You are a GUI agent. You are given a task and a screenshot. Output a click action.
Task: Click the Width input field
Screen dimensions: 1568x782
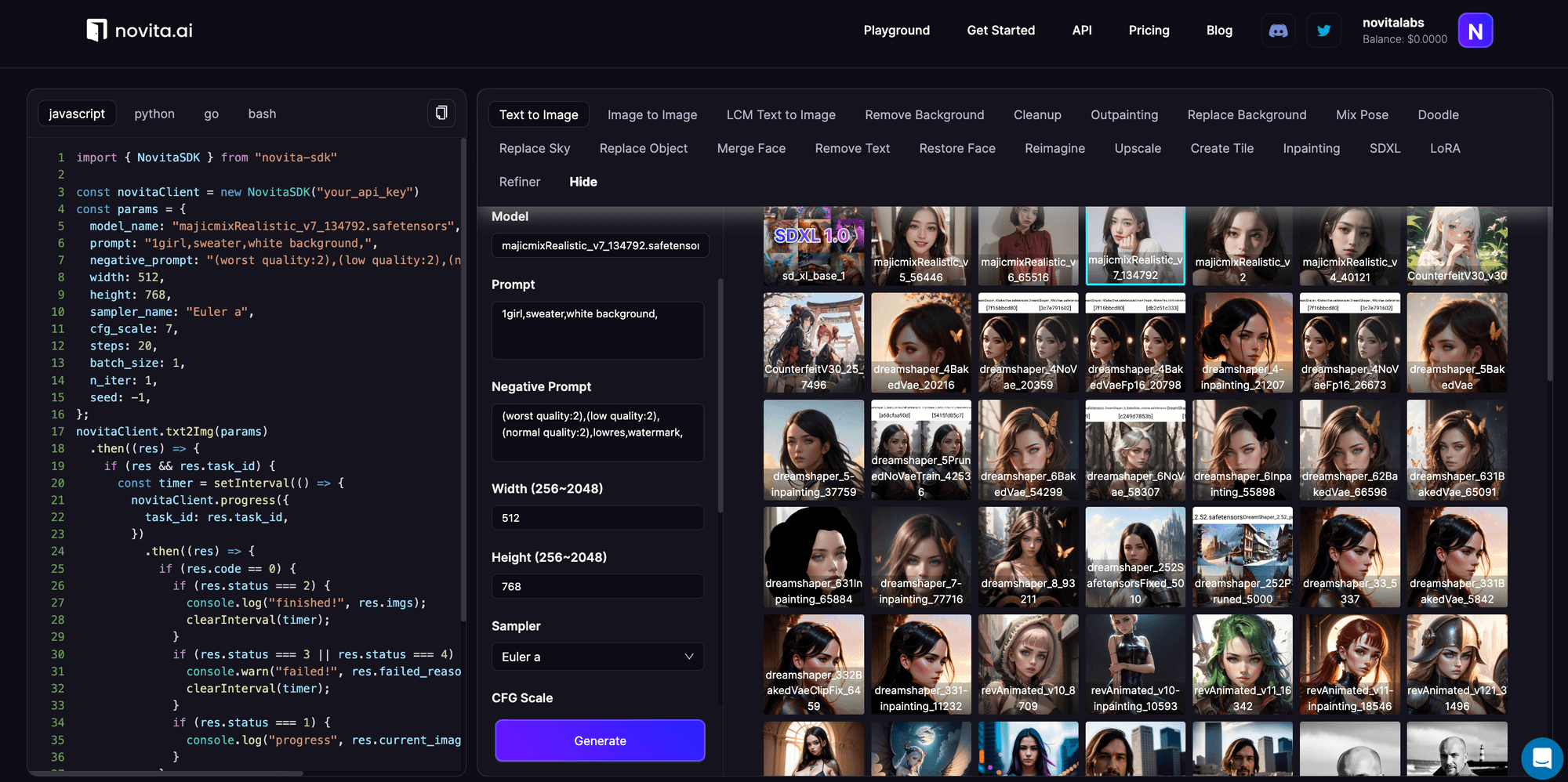coord(597,518)
